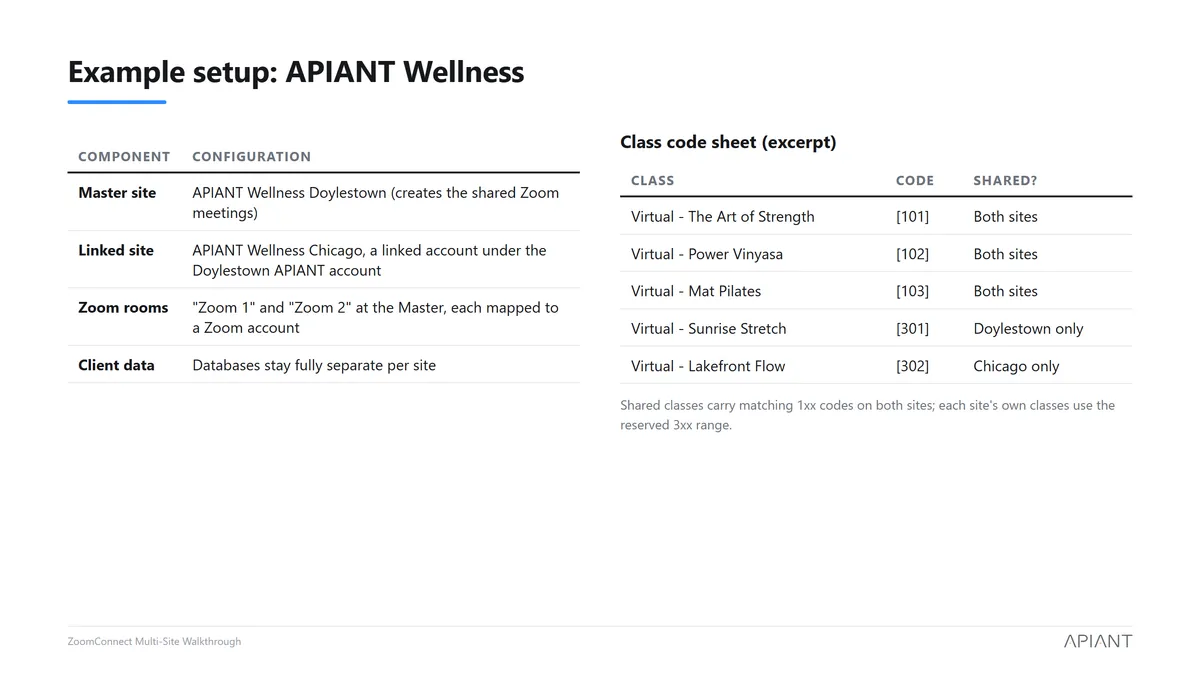This screenshot has height=675, width=1200.
Task: Click the blue underline accent bar
Action: [x=117, y=102]
